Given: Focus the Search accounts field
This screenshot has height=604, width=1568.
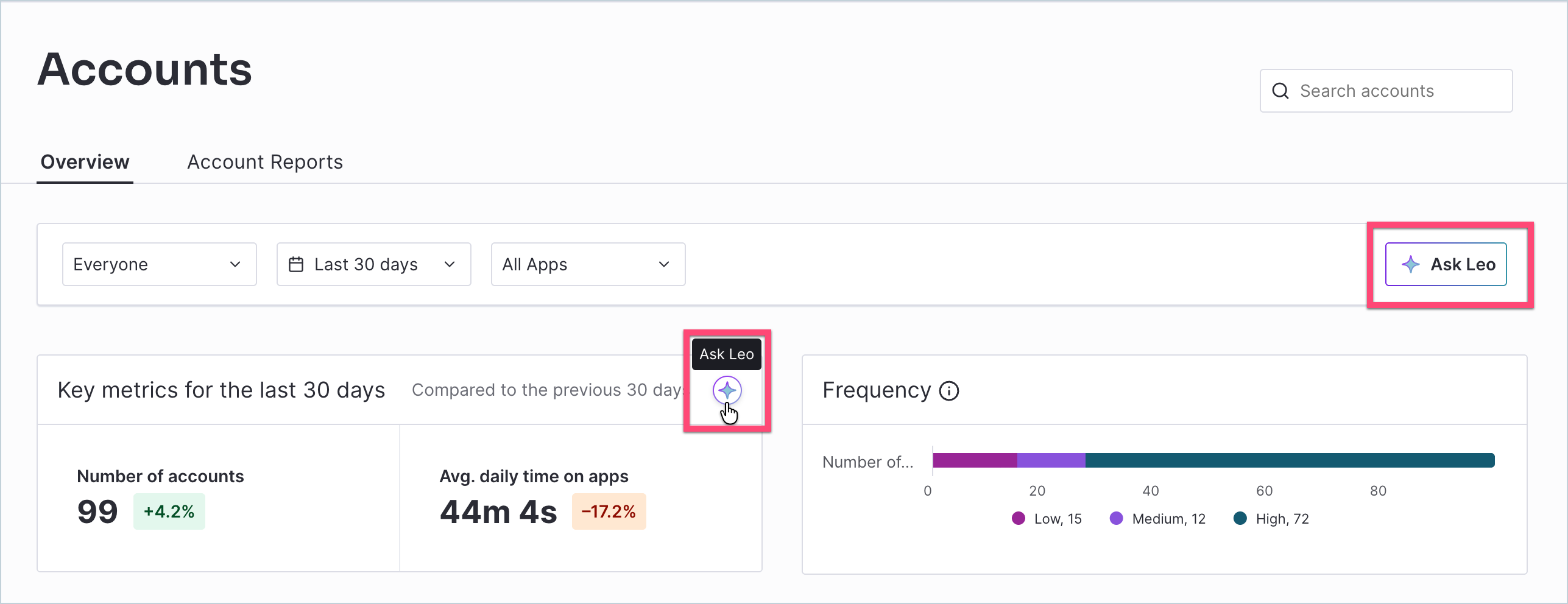Looking at the screenshot, I should pos(1386,91).
